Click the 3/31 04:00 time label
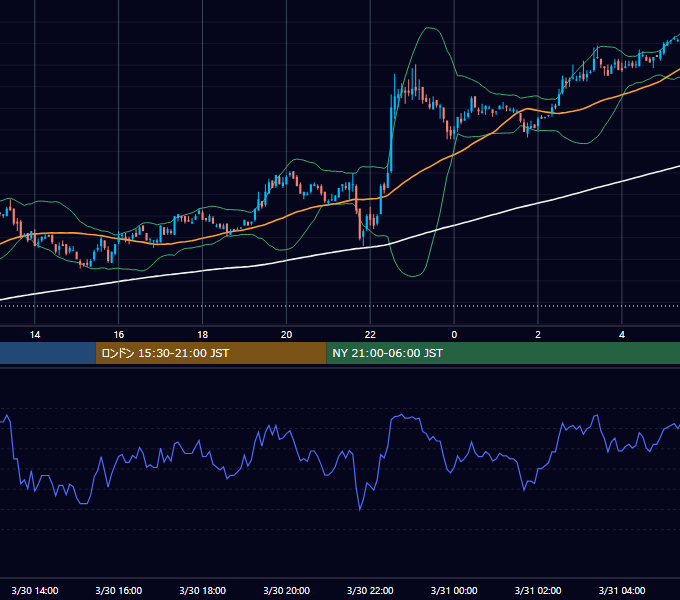 tap(622, 590)
